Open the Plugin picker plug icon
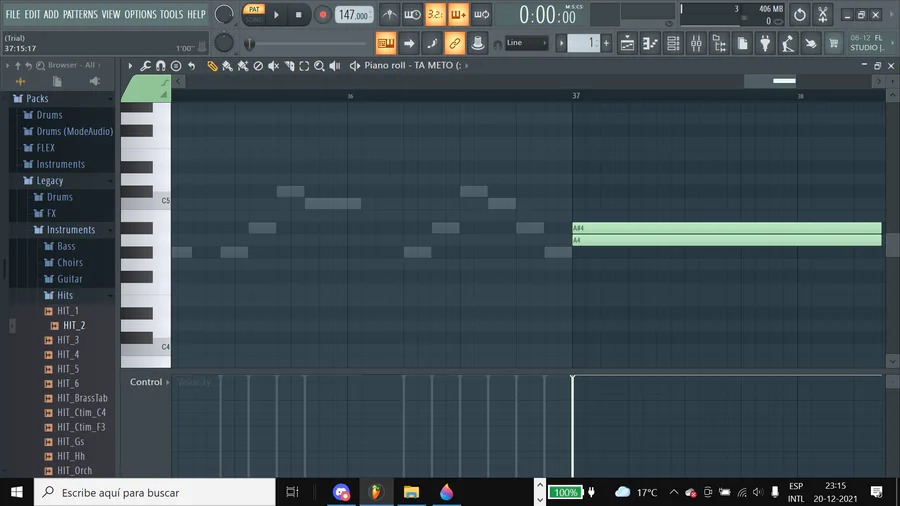 coord(765,43)
